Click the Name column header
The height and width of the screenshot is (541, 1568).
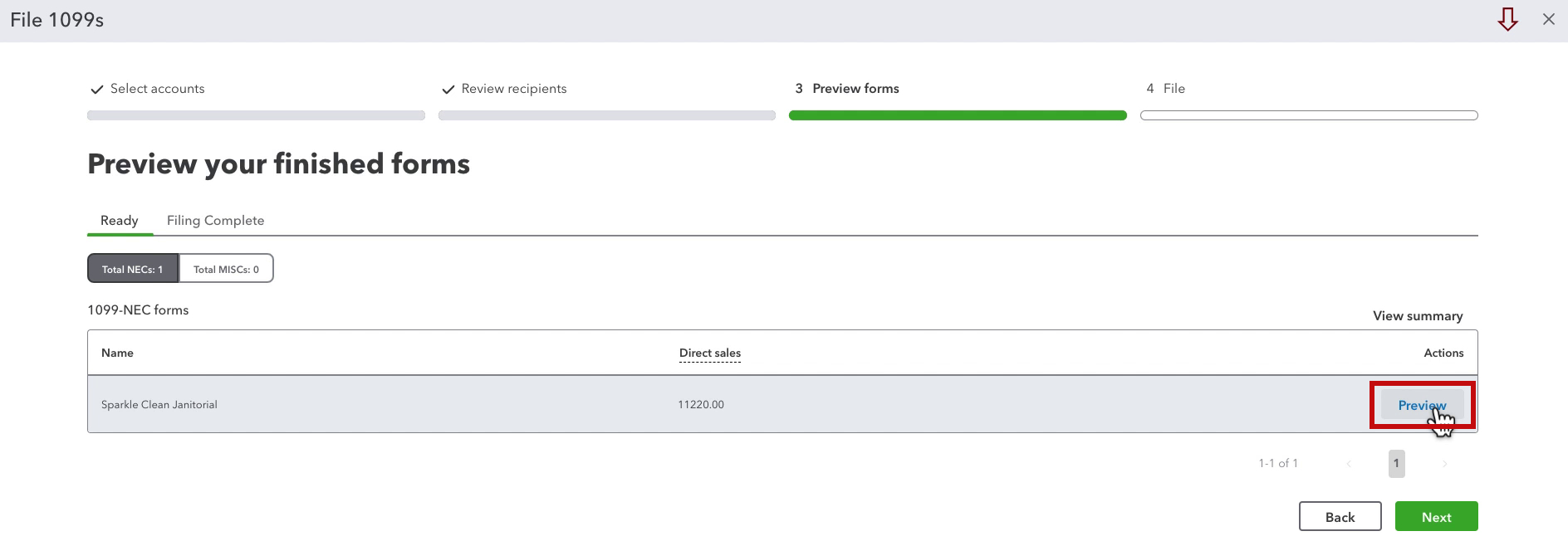coord(117,353)
